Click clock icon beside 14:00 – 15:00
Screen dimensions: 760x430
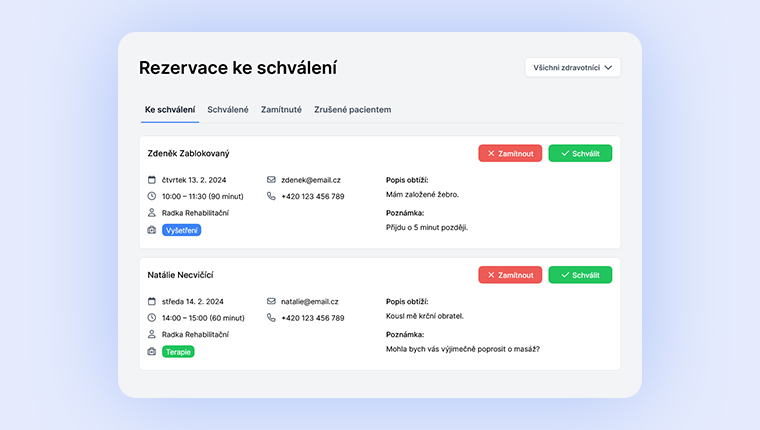click(152, 318)
